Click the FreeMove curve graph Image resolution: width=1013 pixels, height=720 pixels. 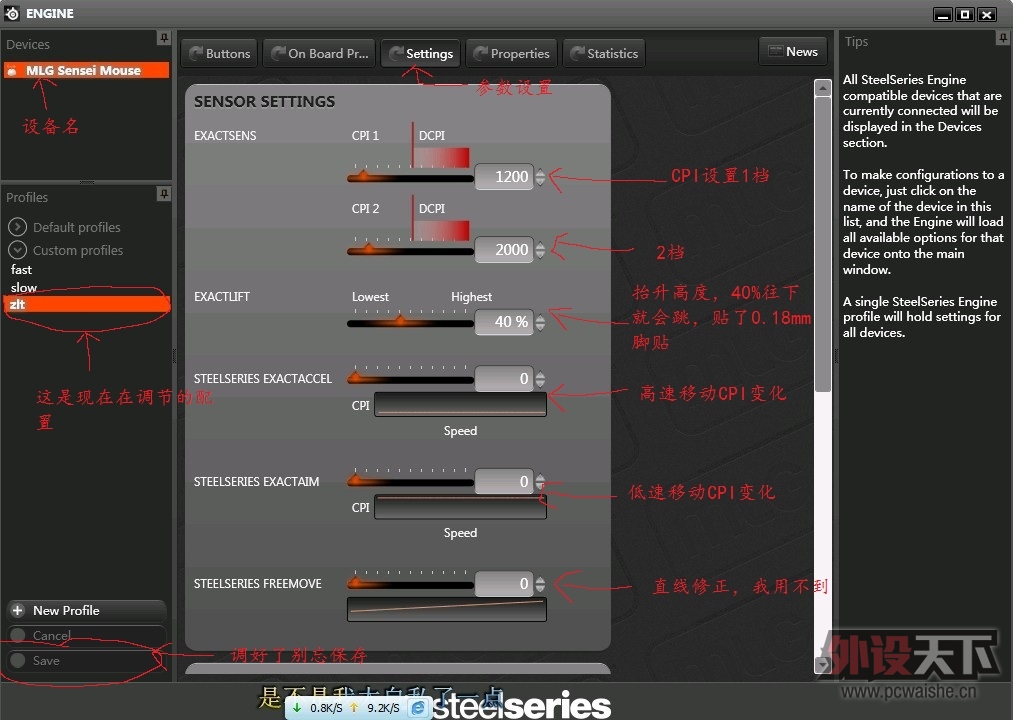(446, 609)
